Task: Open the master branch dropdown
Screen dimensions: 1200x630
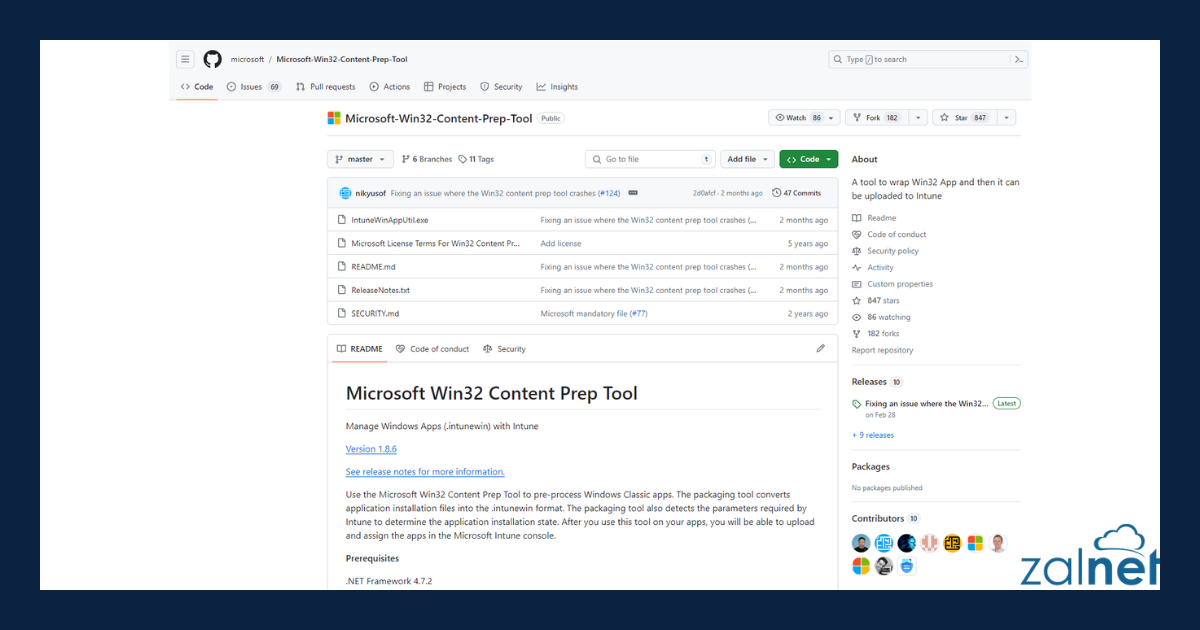Action: pos(360,159)
